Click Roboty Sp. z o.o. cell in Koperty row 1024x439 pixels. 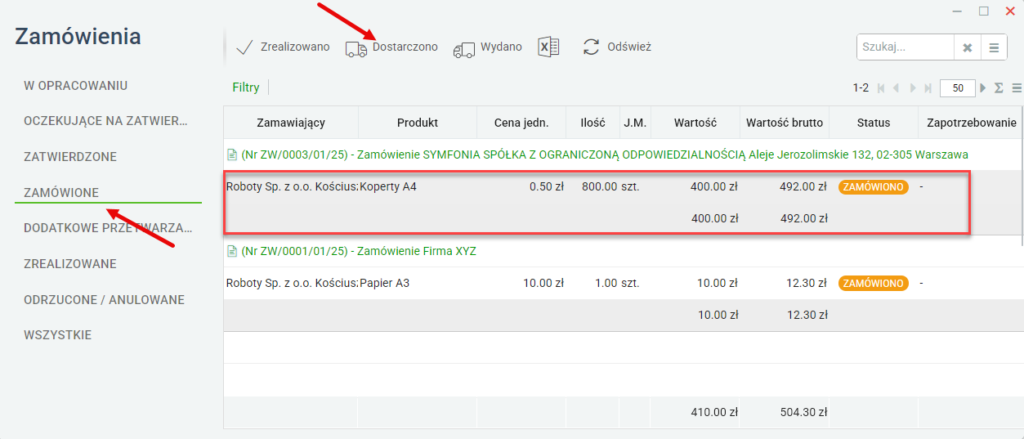pyautogui.click(x=291, y=187)
